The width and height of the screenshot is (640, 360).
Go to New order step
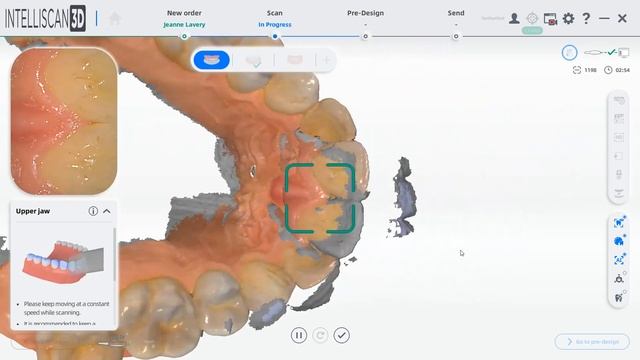[x=184, y=13]
